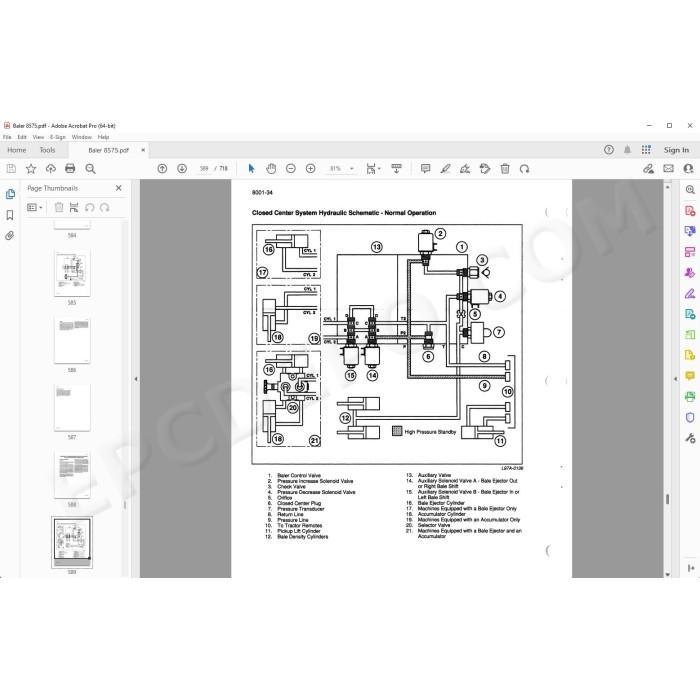
Task: Go to next page arrow
Action: point(182,169)
